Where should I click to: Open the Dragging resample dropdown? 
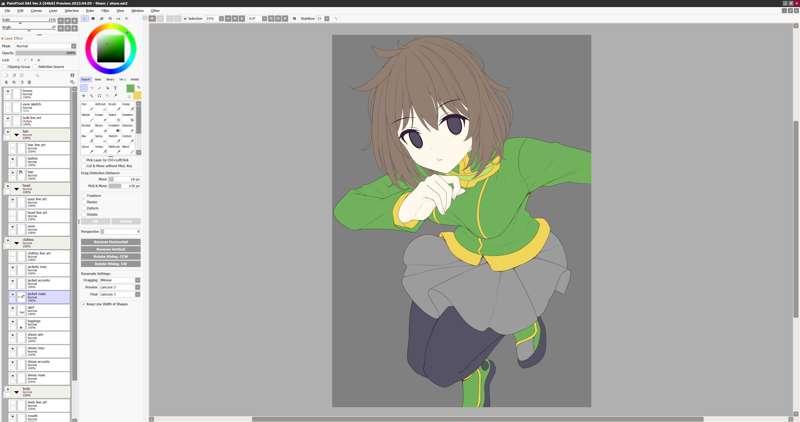point(119,280)
